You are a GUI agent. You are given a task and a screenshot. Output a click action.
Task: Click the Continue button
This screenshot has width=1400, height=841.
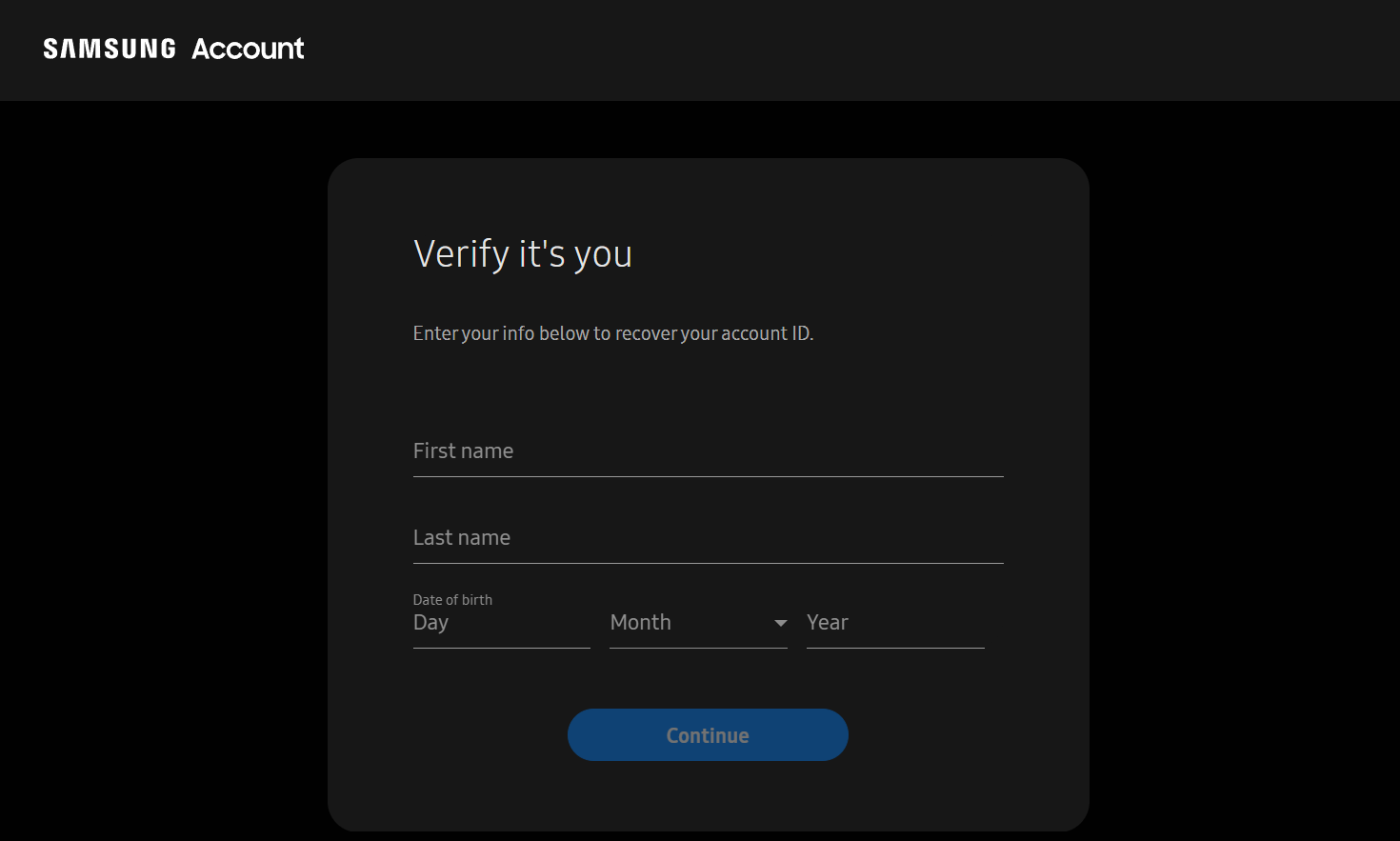pos(708,735)
